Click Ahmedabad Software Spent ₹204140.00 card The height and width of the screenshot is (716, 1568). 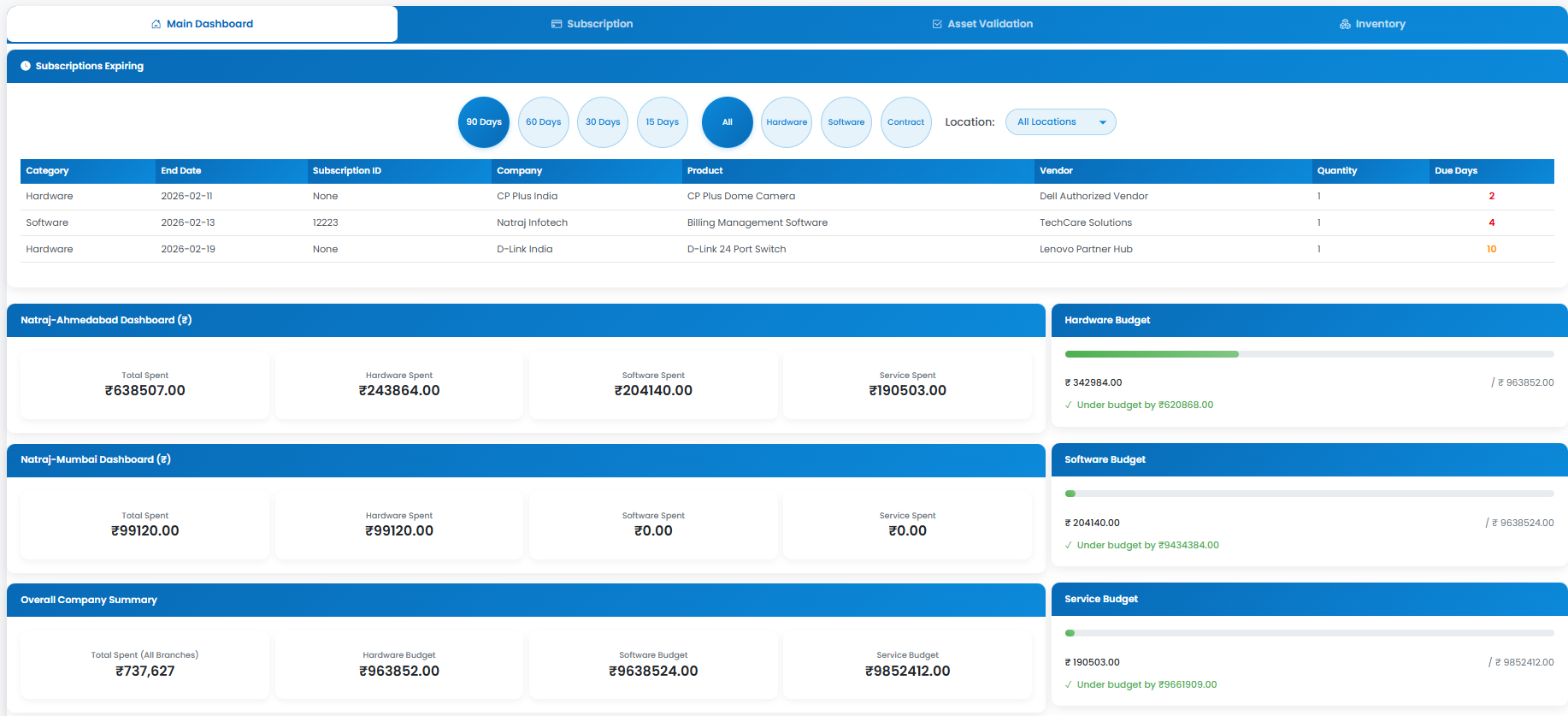click(x=653, y=385)
